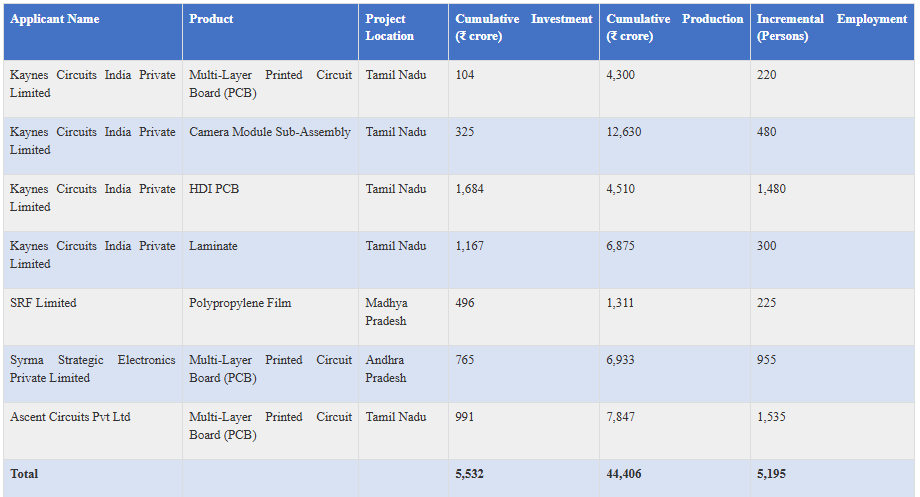Click the Polypropylene Film product cell
920x497 pixels.
(240, 303)
